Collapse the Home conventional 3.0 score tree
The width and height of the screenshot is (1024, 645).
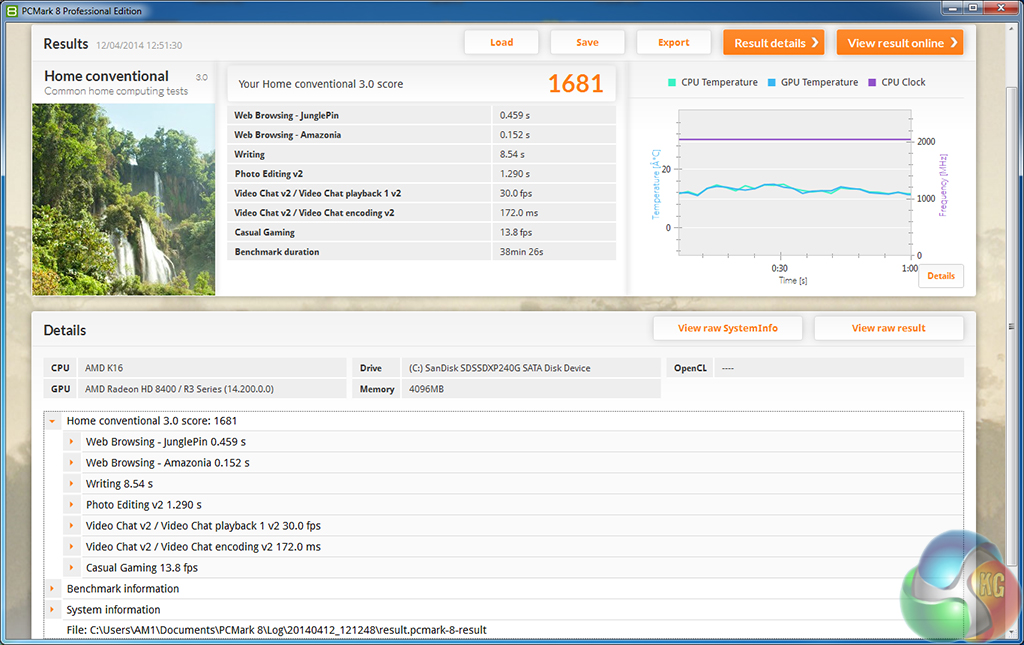[x=52, y=422]
